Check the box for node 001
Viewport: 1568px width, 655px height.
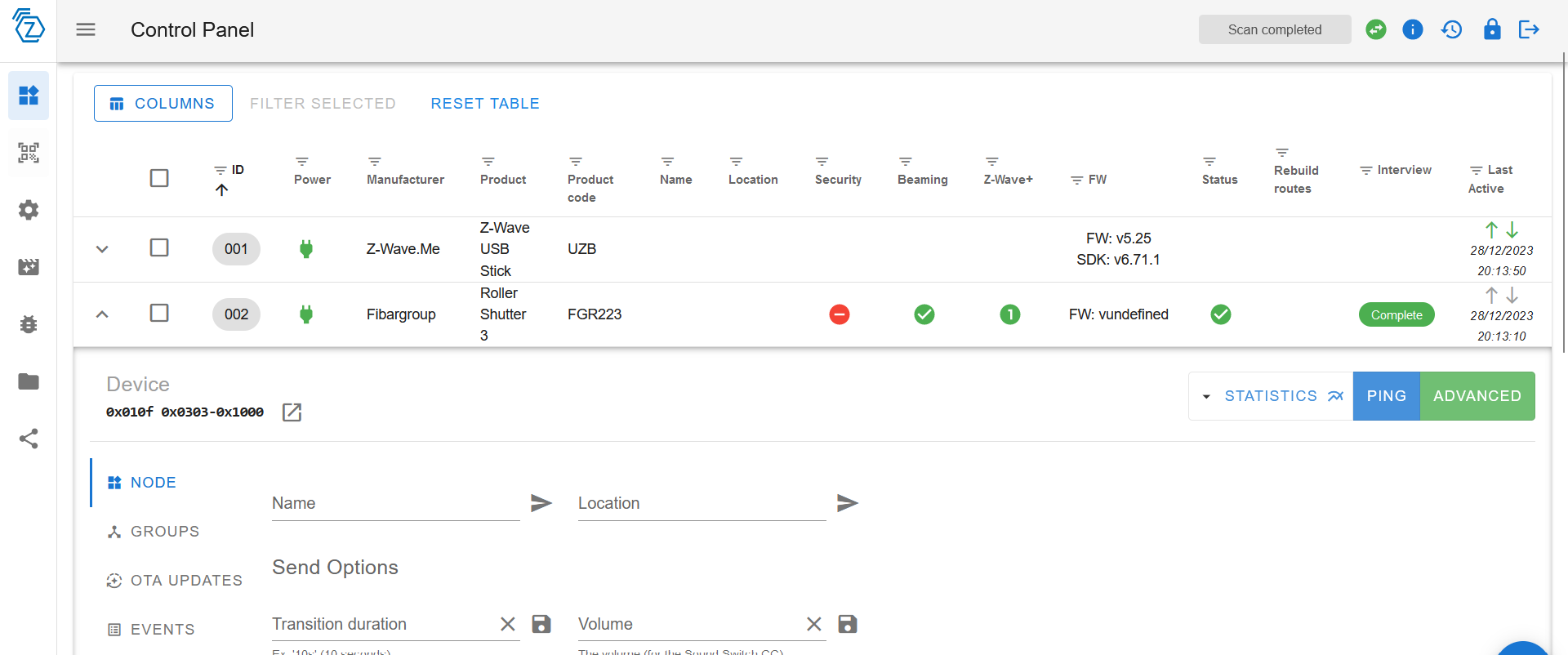pos(159,247)
